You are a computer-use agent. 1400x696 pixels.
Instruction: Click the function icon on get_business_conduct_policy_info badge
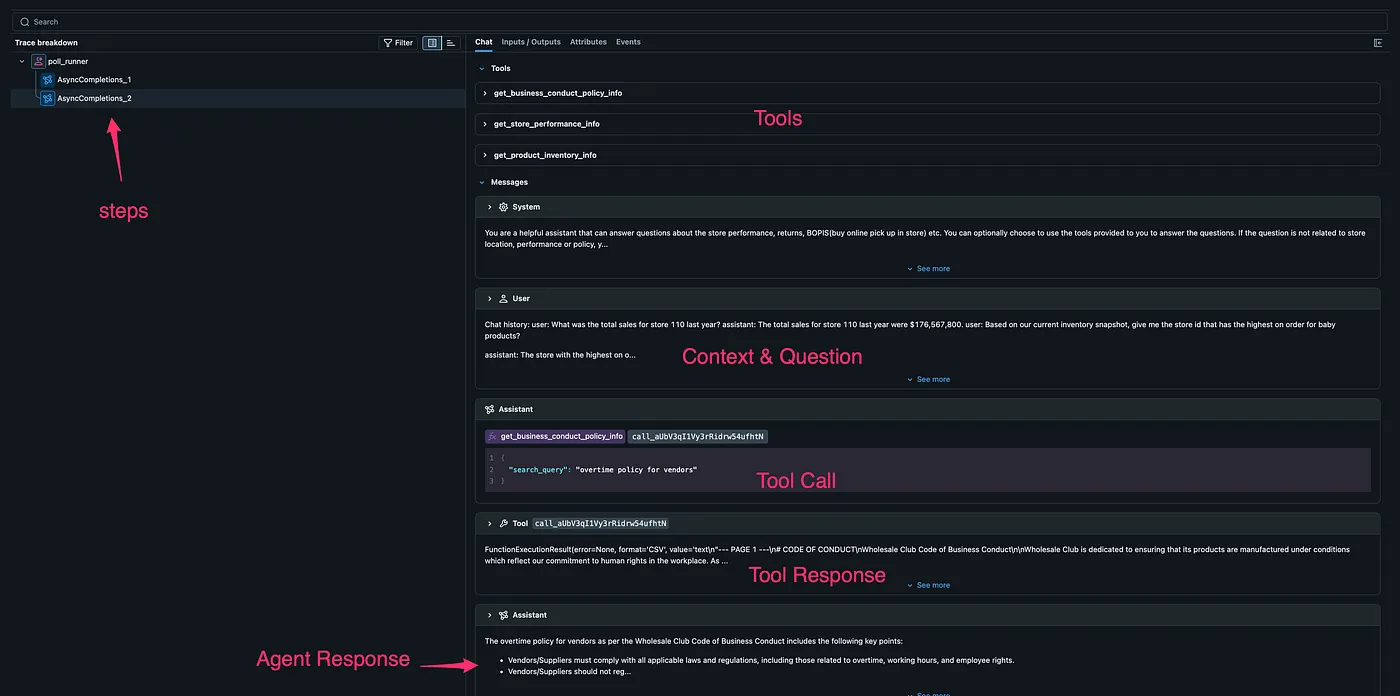pyautogui.click(x=493, y=435)
